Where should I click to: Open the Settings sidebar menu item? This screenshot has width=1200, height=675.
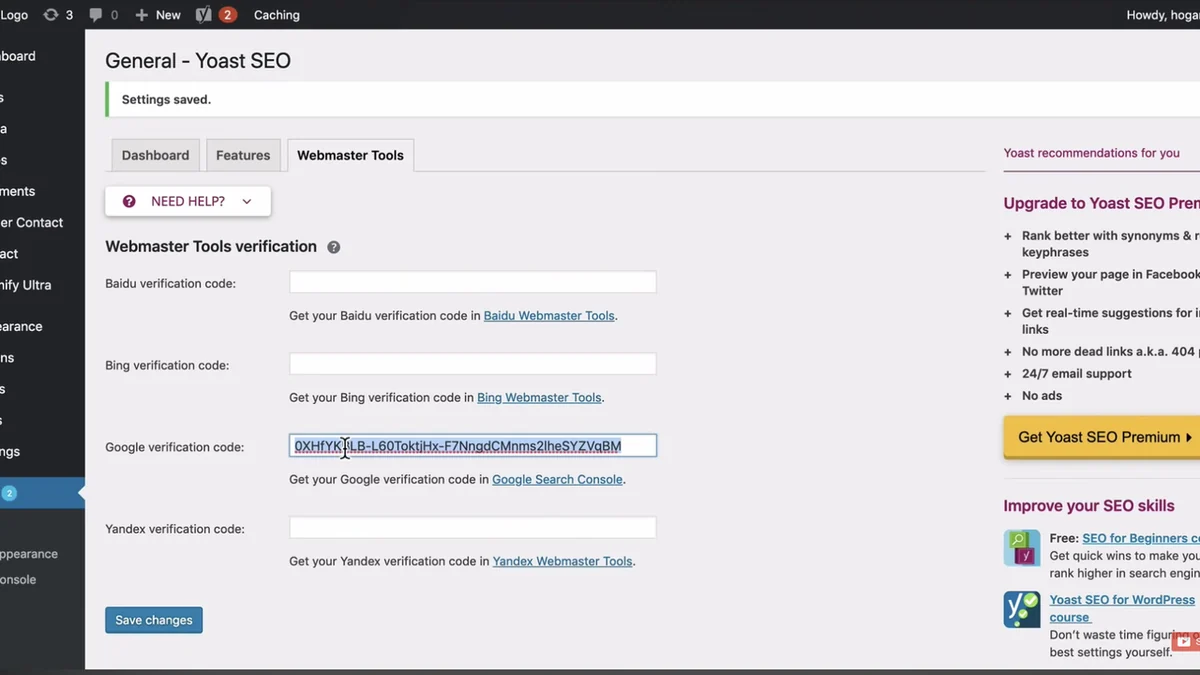[x=10, y=451]
